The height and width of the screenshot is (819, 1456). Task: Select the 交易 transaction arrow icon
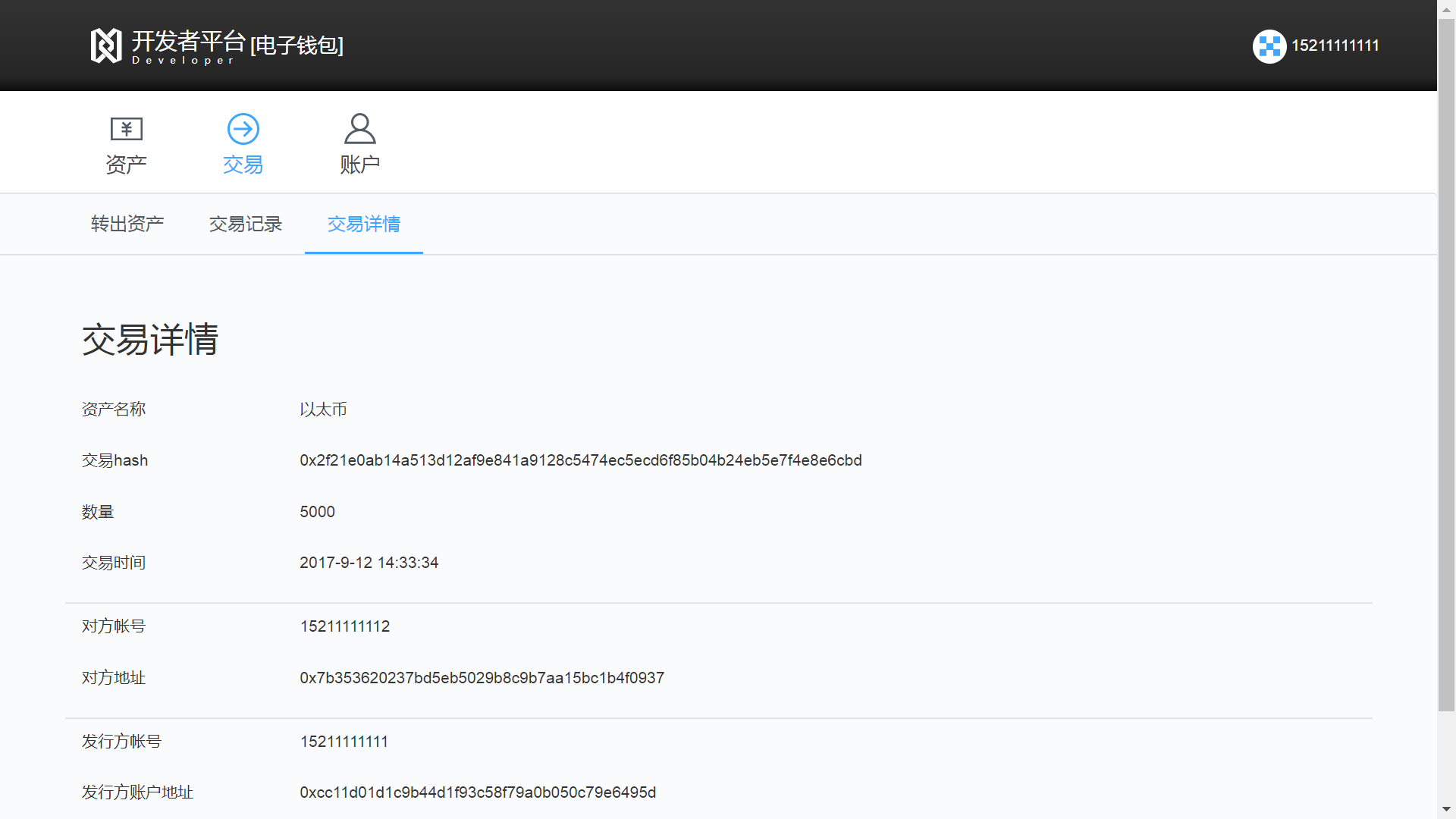click(x=243, y=129)
